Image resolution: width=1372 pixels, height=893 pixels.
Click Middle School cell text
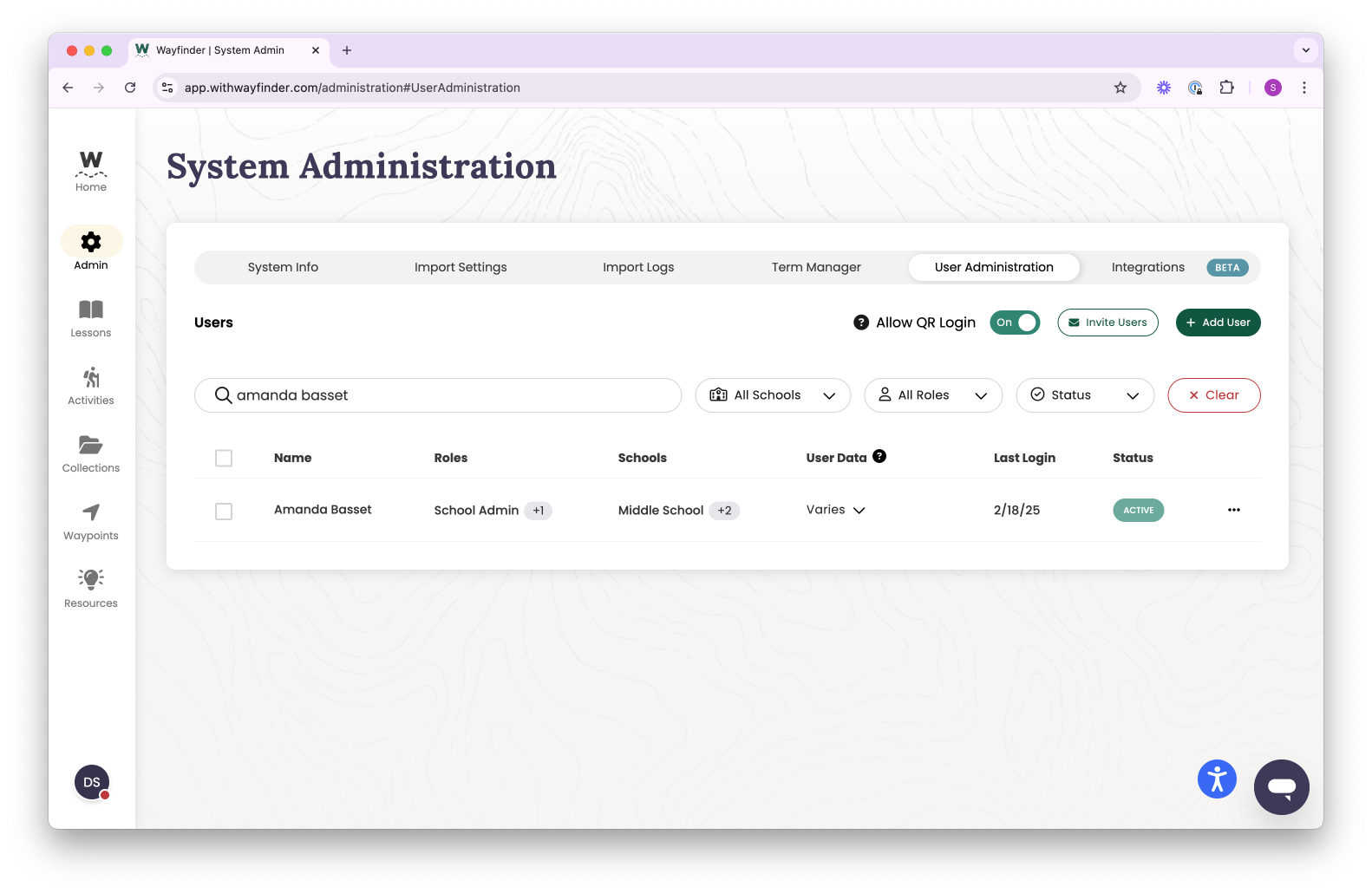click(x=661, y=511)
